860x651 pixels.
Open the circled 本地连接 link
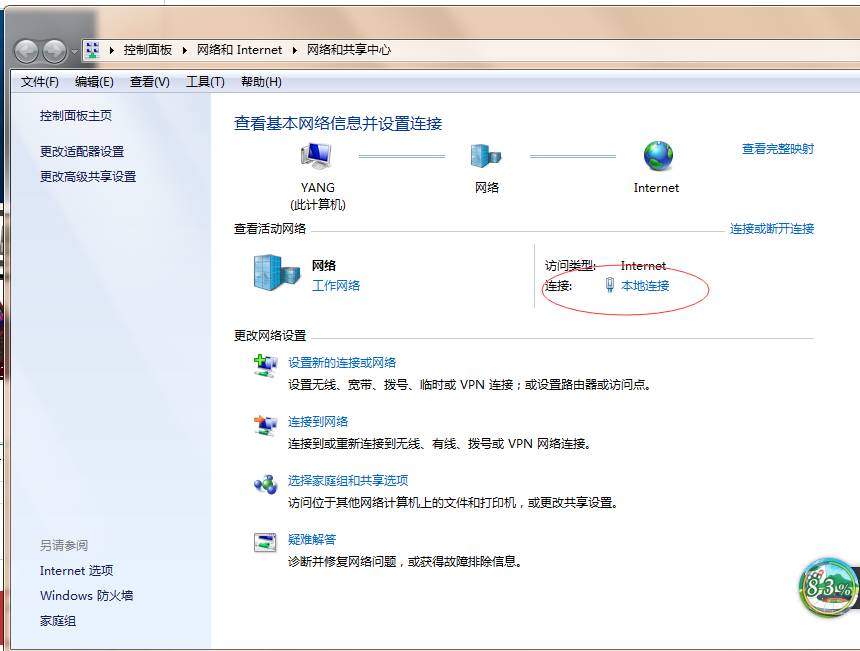coord(644,285)
